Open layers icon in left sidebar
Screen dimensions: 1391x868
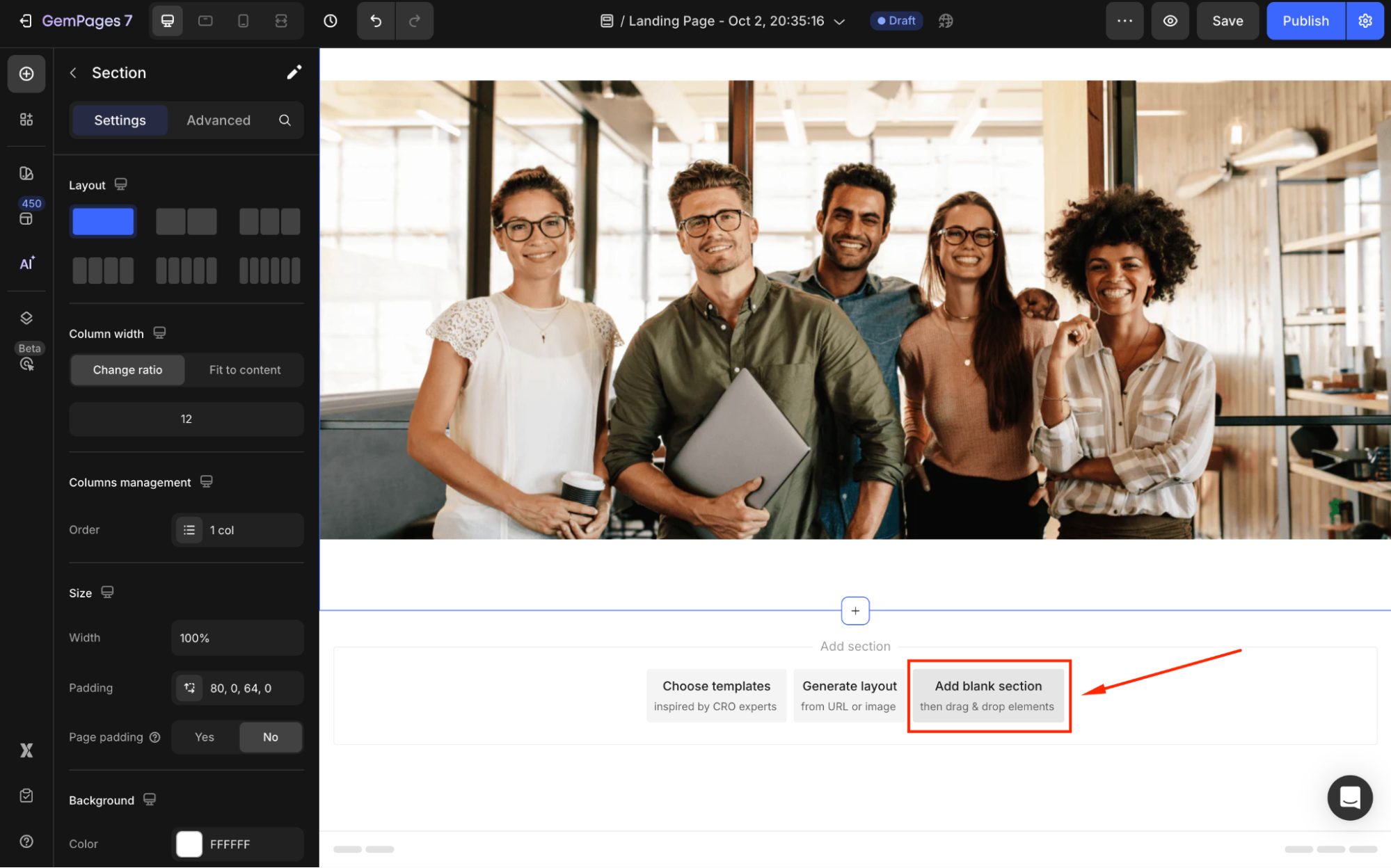pyautogui.click(x=26, y=318)
